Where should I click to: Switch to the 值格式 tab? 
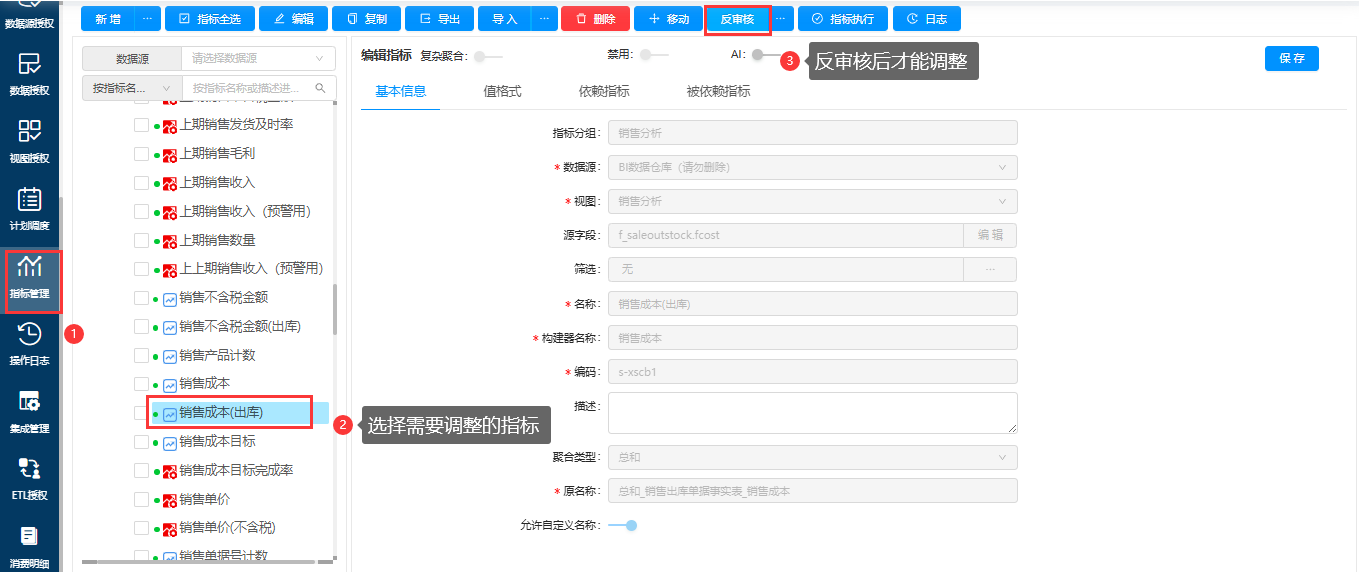[x=502, y=92]
